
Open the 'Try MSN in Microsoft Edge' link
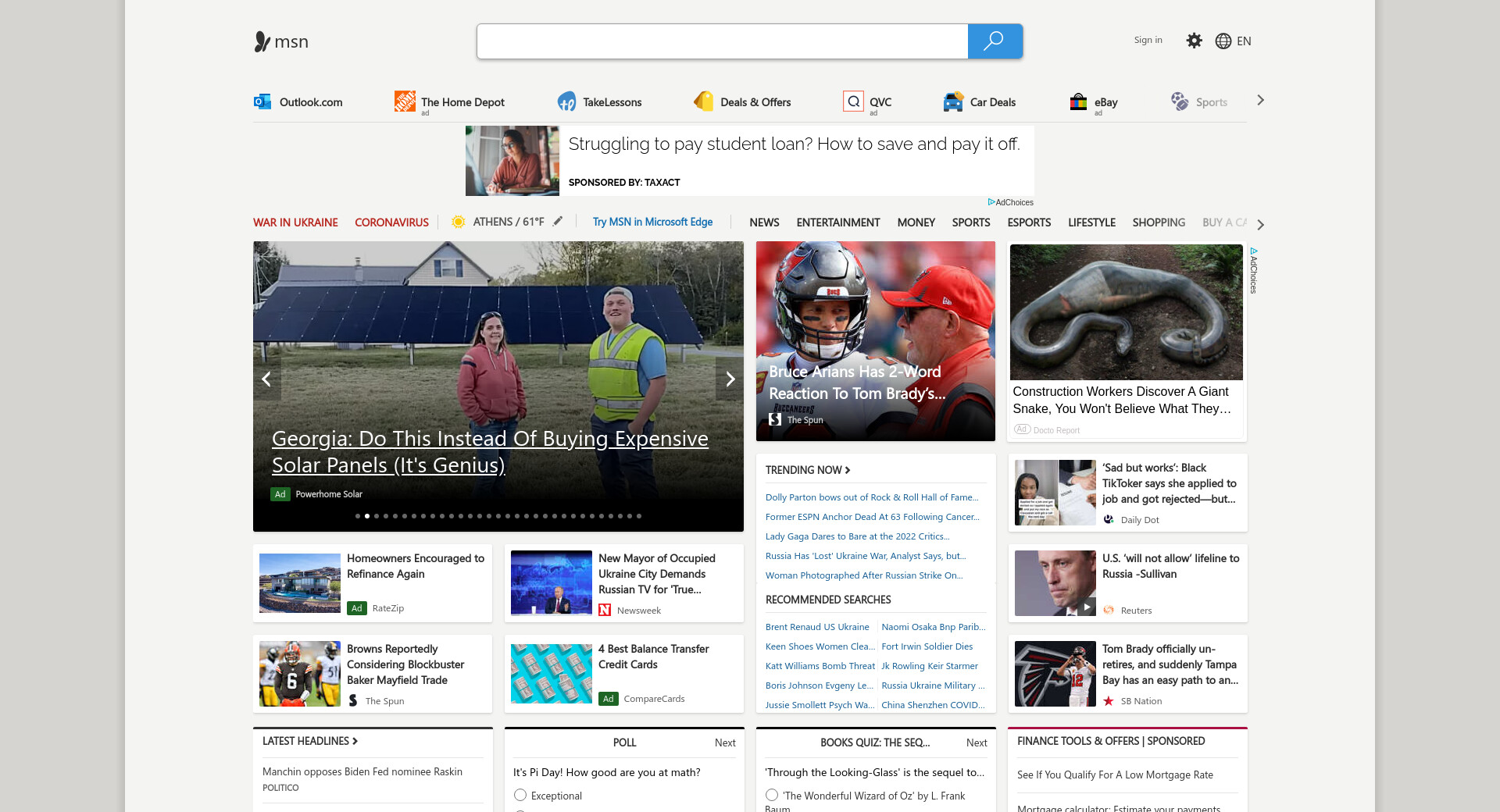click(652, 223)
